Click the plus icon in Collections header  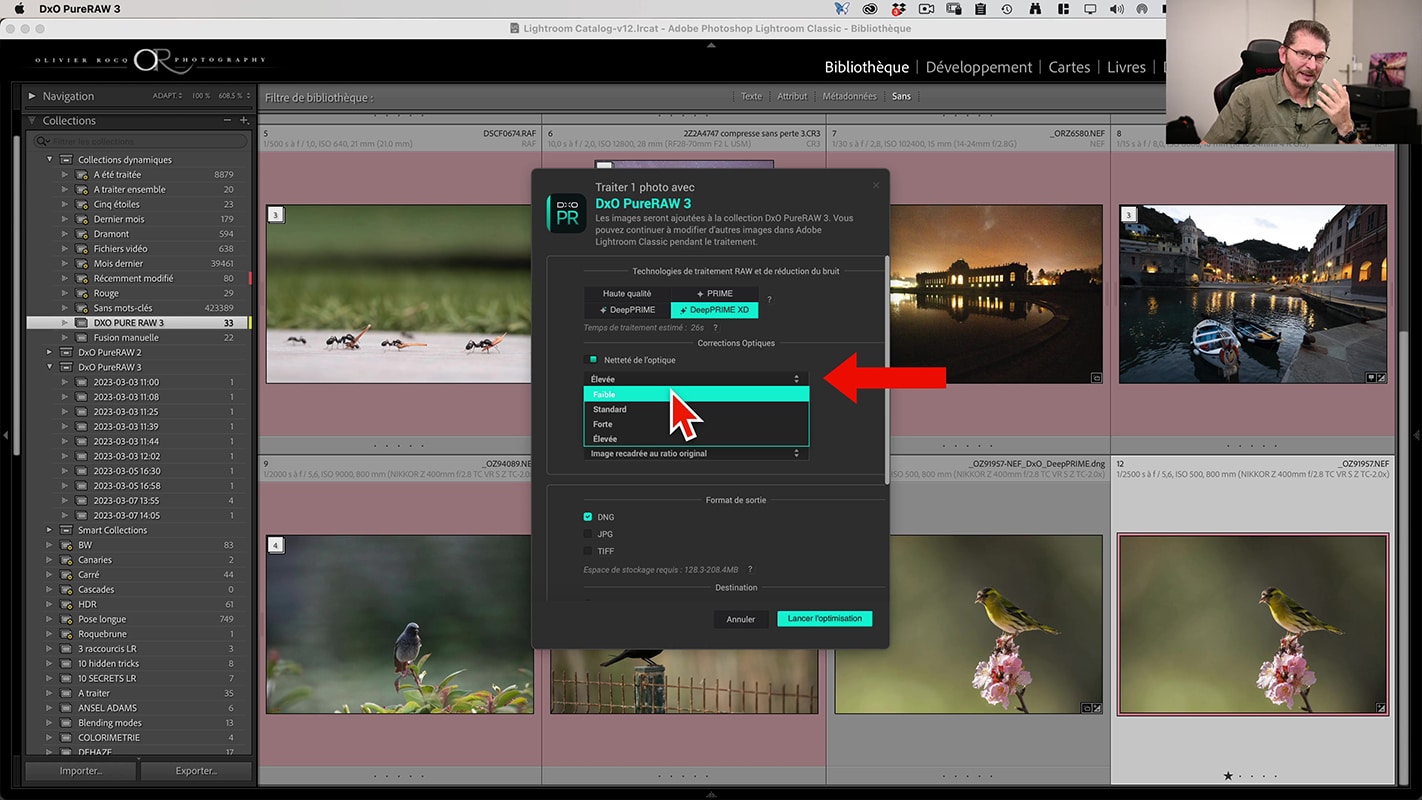pos(244,120)
